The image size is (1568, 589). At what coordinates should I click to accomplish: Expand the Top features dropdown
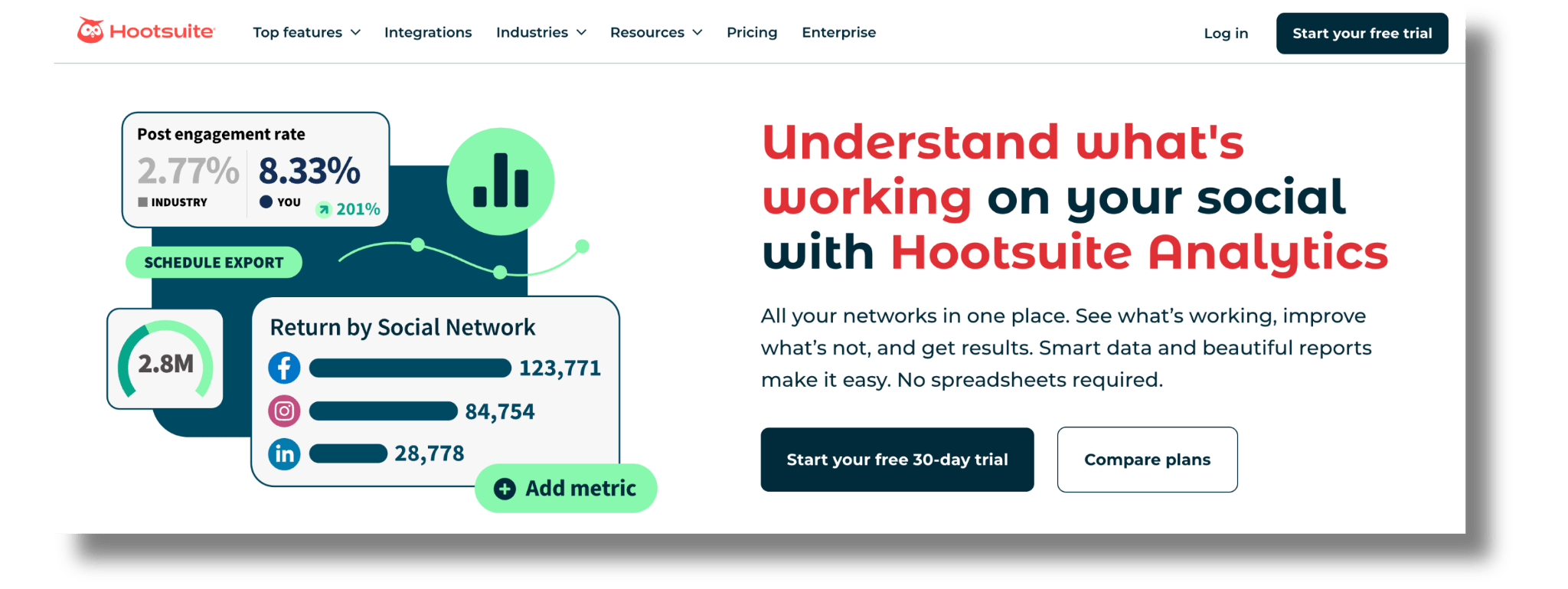pyautogui.click(x=306, y=32)
